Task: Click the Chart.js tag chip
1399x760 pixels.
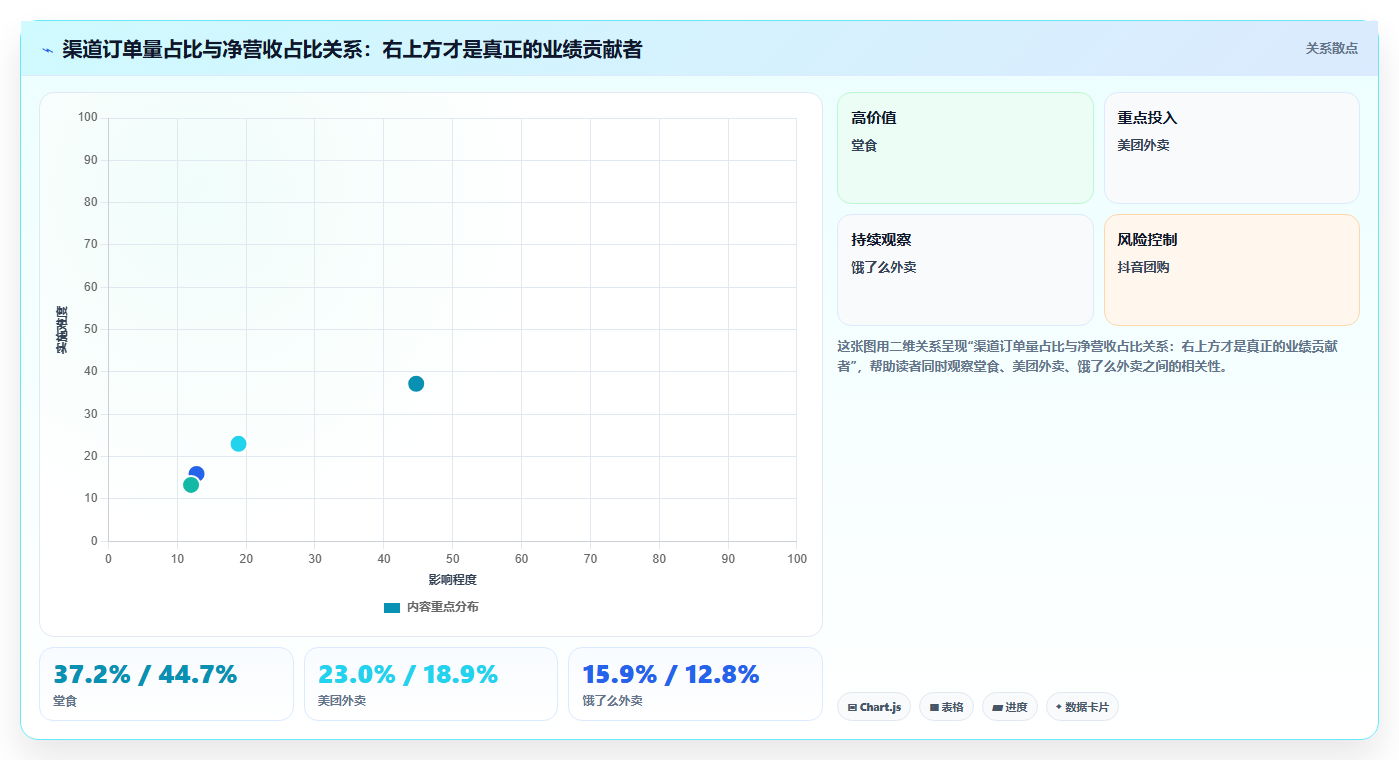Action: coord(874,707)
